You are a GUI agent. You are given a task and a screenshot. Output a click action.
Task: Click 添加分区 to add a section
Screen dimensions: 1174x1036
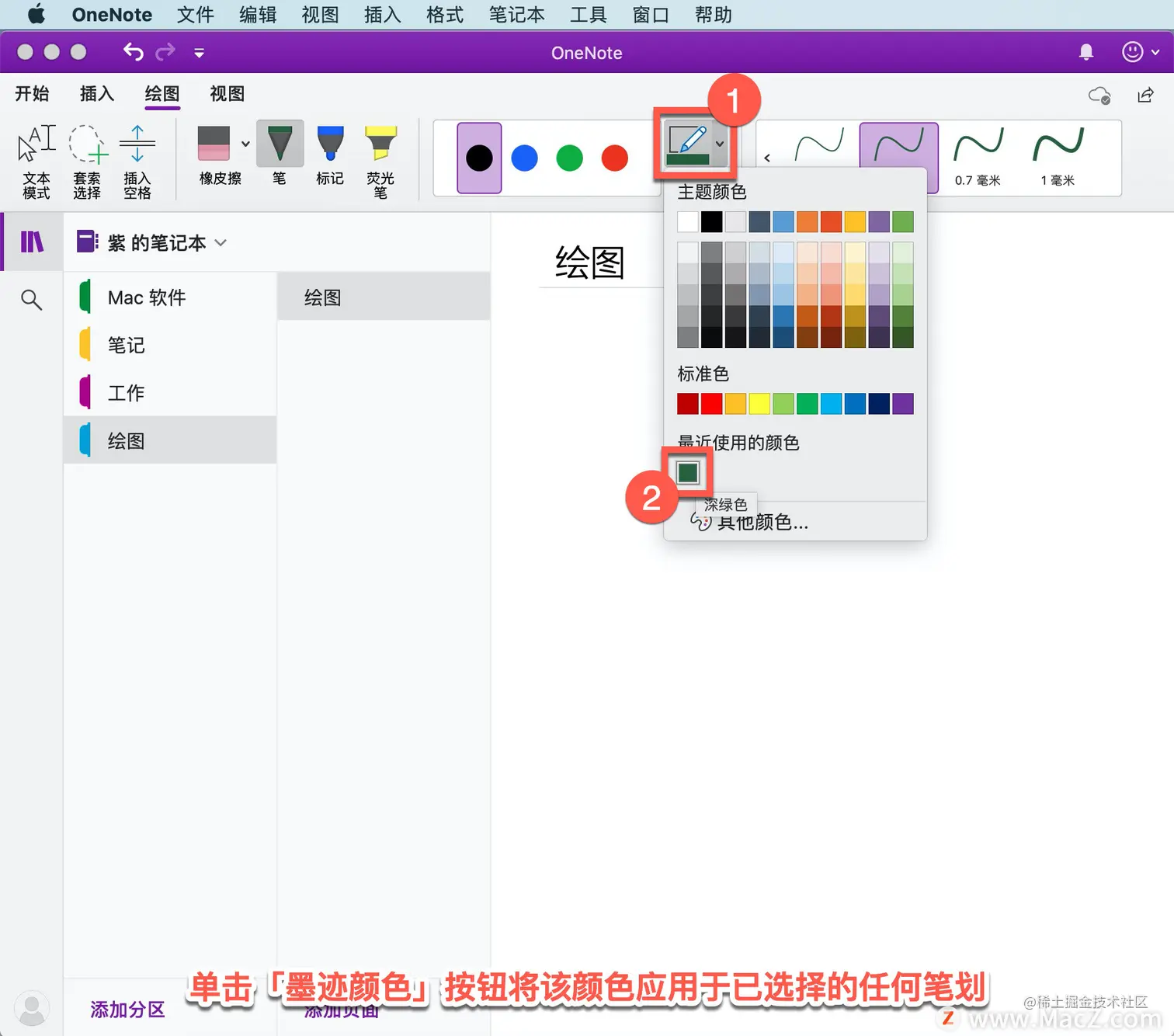(127, 1010)
